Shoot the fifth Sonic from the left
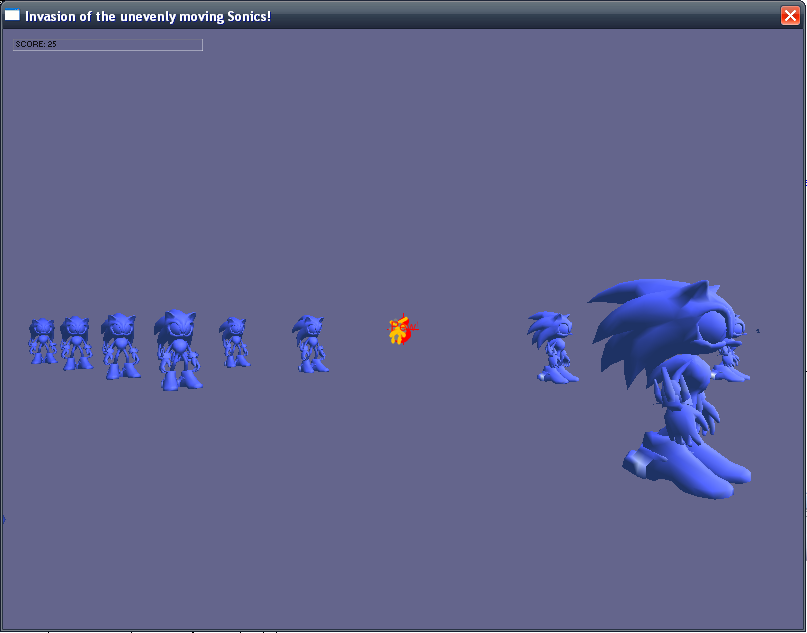 [x=234, y=342]
